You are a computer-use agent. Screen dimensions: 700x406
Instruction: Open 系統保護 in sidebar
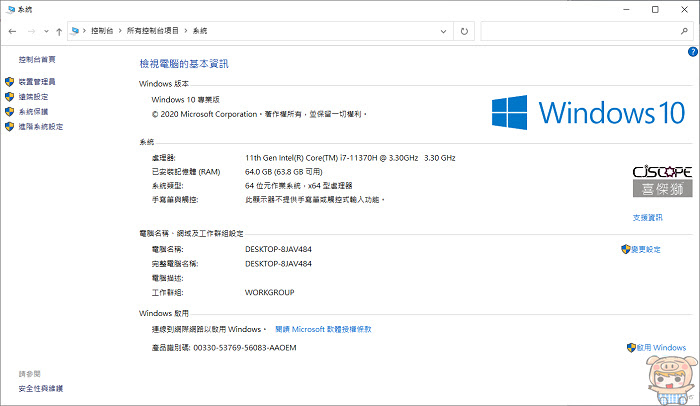(33, 112)
